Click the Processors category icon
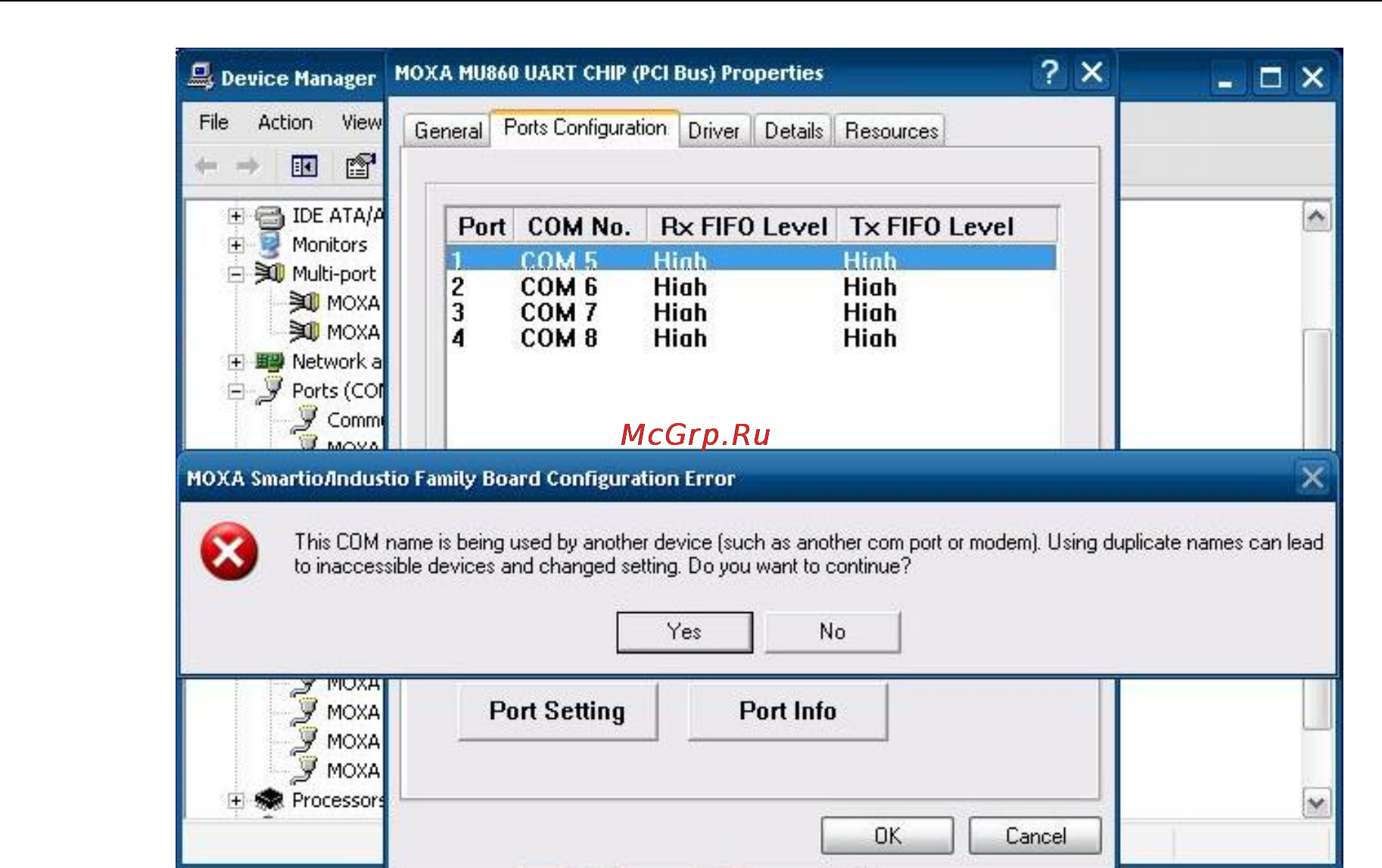1382x868 pixels. click(x=269, y=799)
